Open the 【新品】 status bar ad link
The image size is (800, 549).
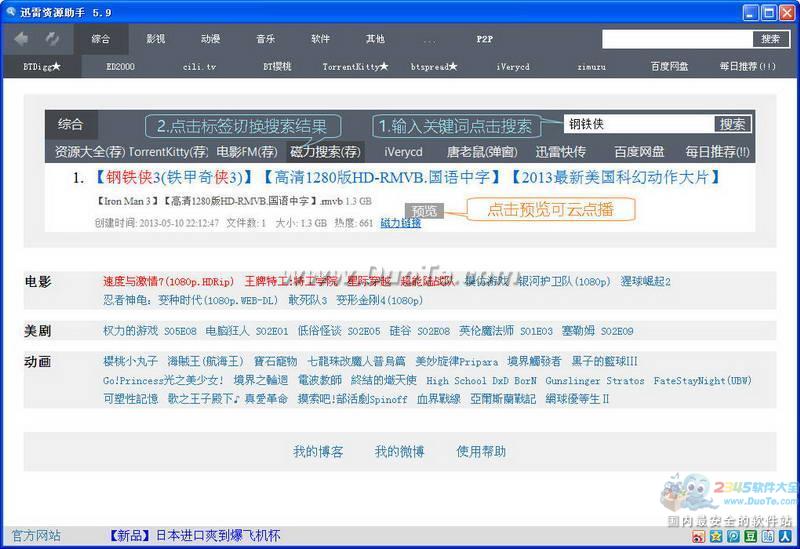tap(194, 535)
